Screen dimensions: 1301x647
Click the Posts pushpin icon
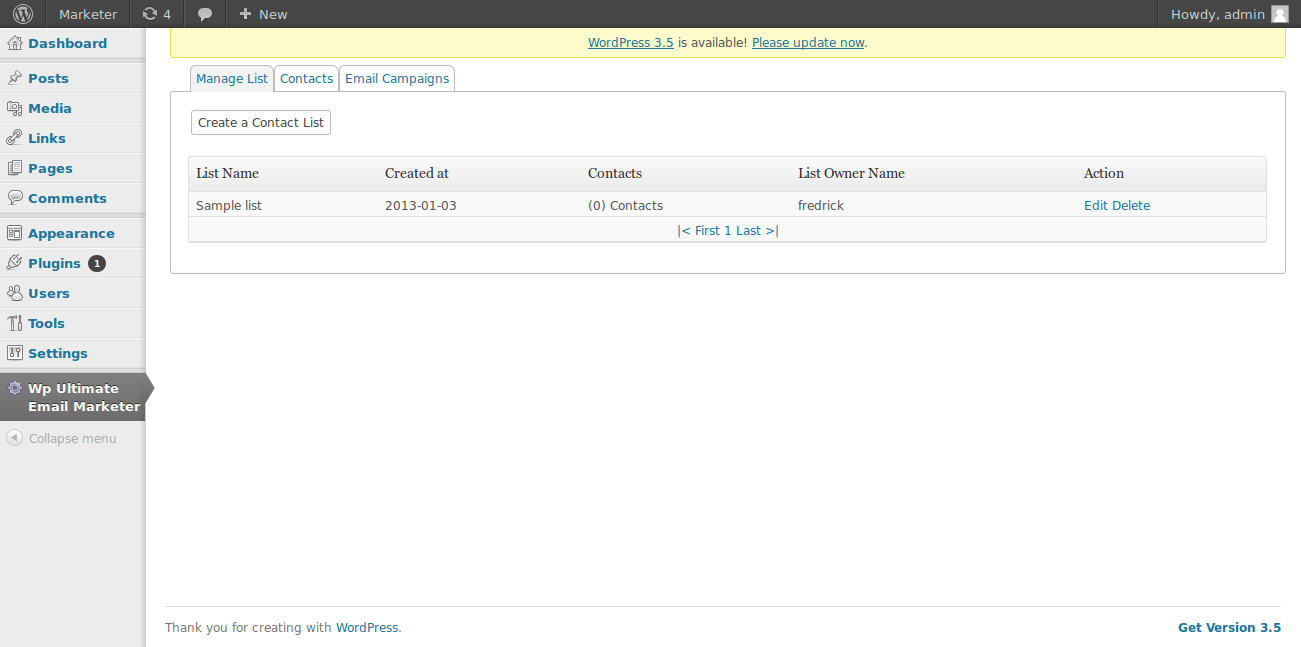(15, 78)
